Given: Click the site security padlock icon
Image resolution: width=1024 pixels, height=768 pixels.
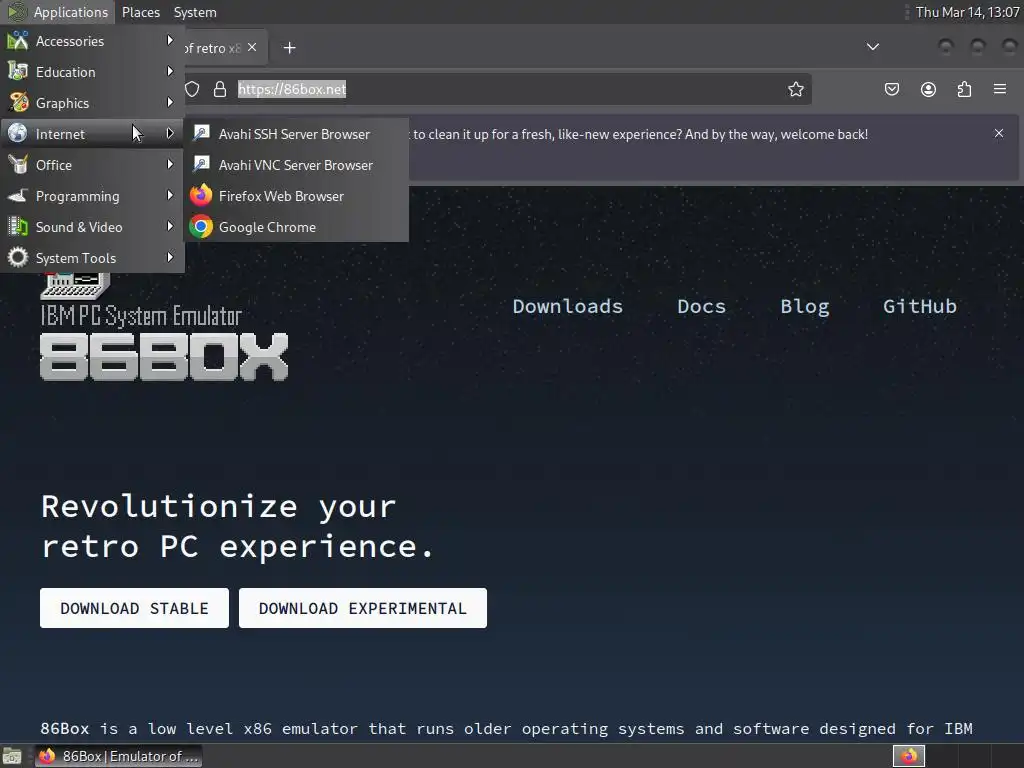Looking at the screenshot, I should 220,89.
